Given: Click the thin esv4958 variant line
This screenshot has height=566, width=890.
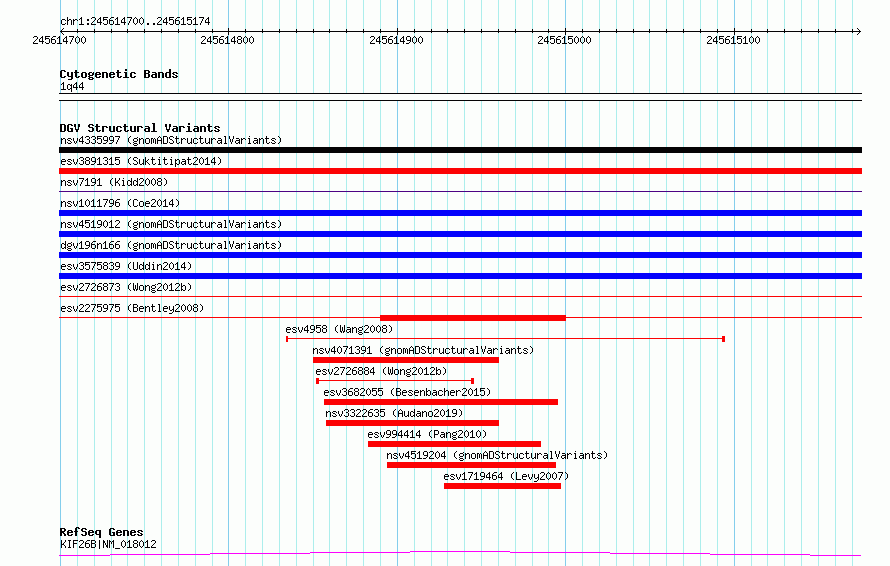Looking at the screenshot, I should pyautogui.click(x=505, y=339).
